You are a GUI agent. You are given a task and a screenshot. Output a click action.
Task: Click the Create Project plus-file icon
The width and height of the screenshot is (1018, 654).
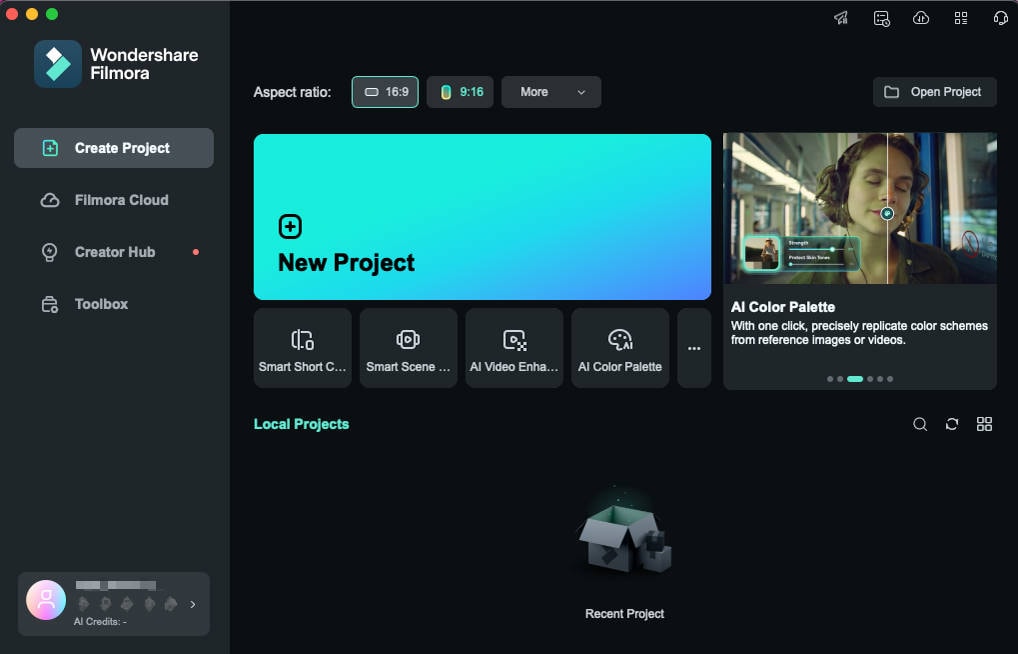pyautogui.click(x=50, y=148)
